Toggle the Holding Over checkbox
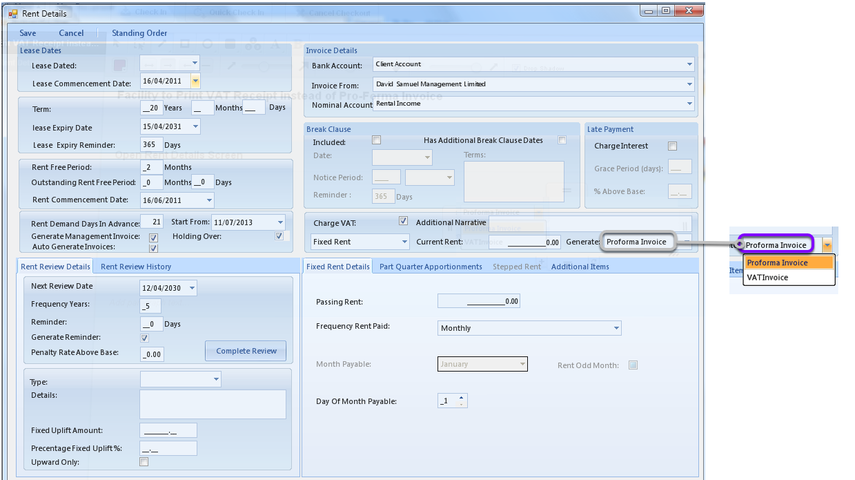 click(279, 236)
